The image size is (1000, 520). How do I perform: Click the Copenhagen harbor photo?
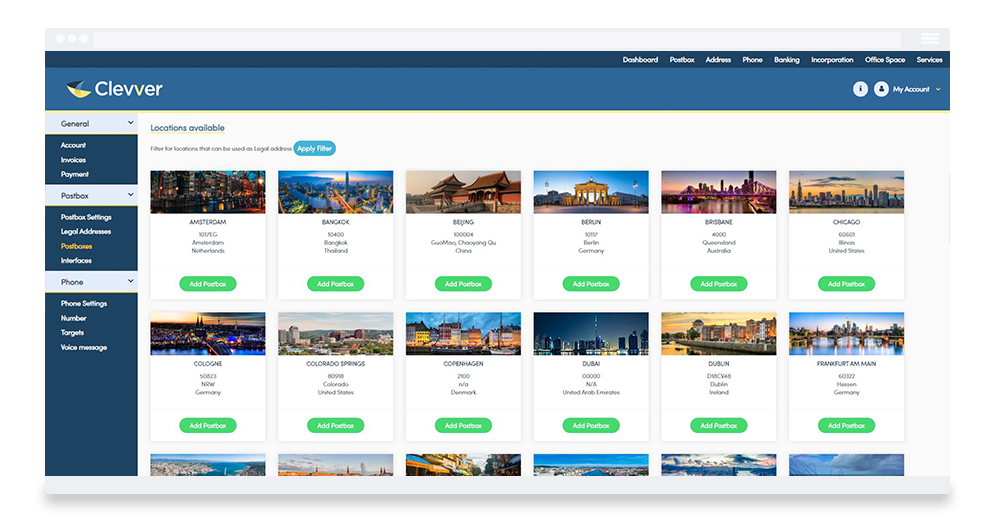point(463,334)
